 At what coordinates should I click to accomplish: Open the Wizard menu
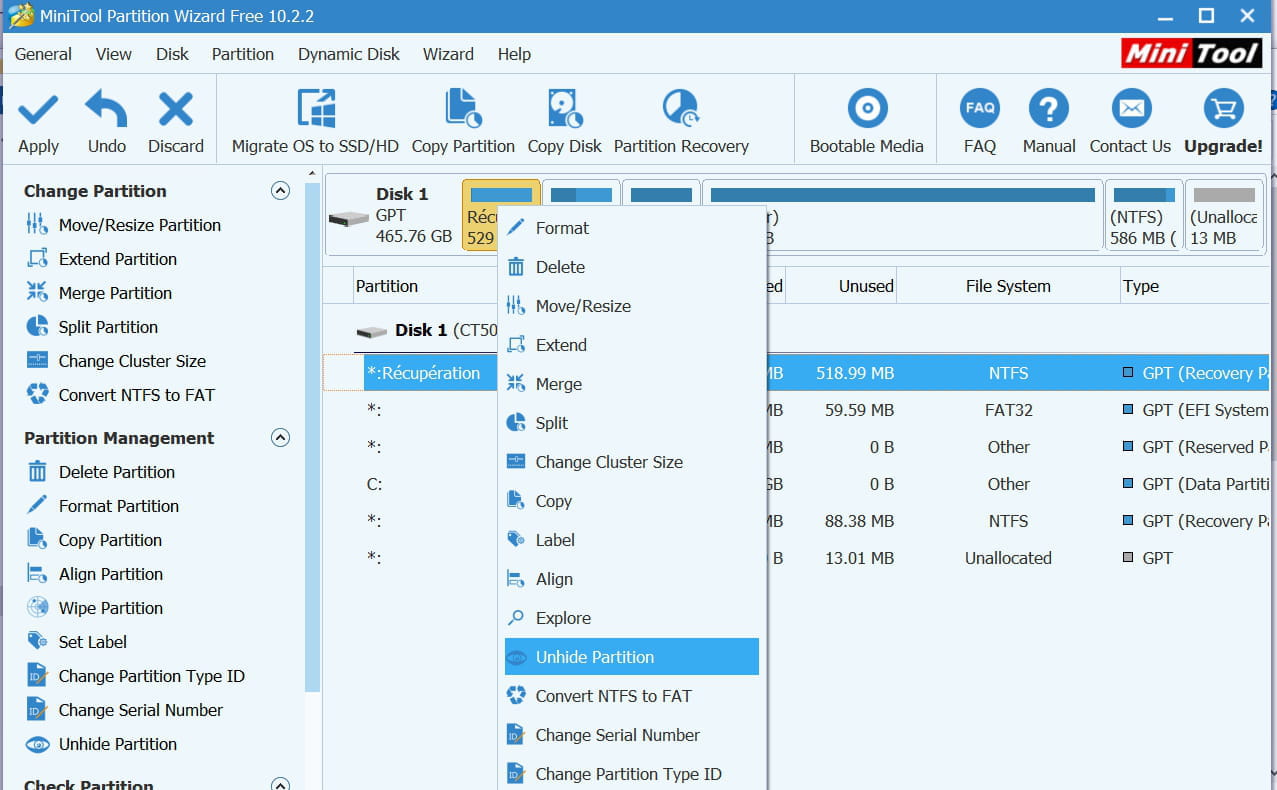pos(448,54)
